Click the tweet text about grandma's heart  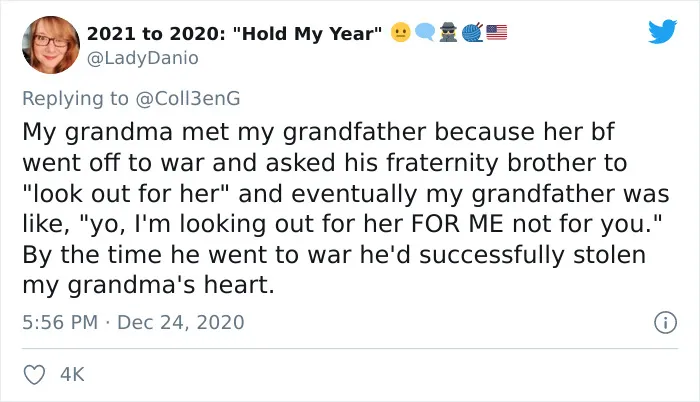tap(346, 208)
